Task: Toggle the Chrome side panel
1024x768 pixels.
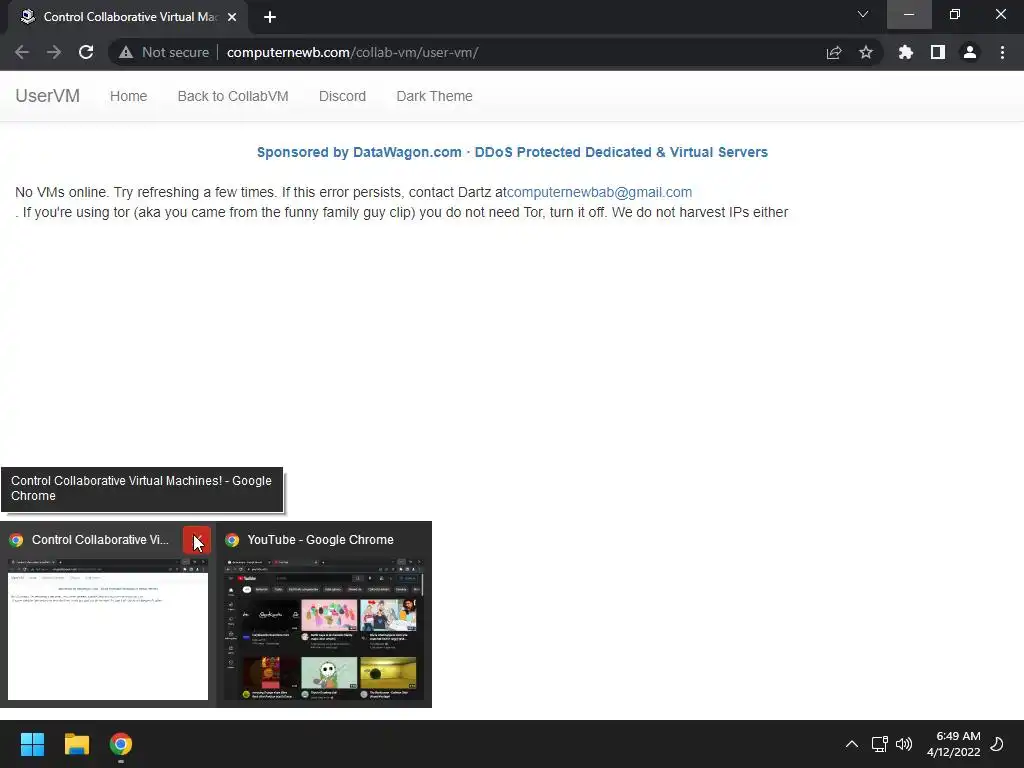Action: point(938,52)
